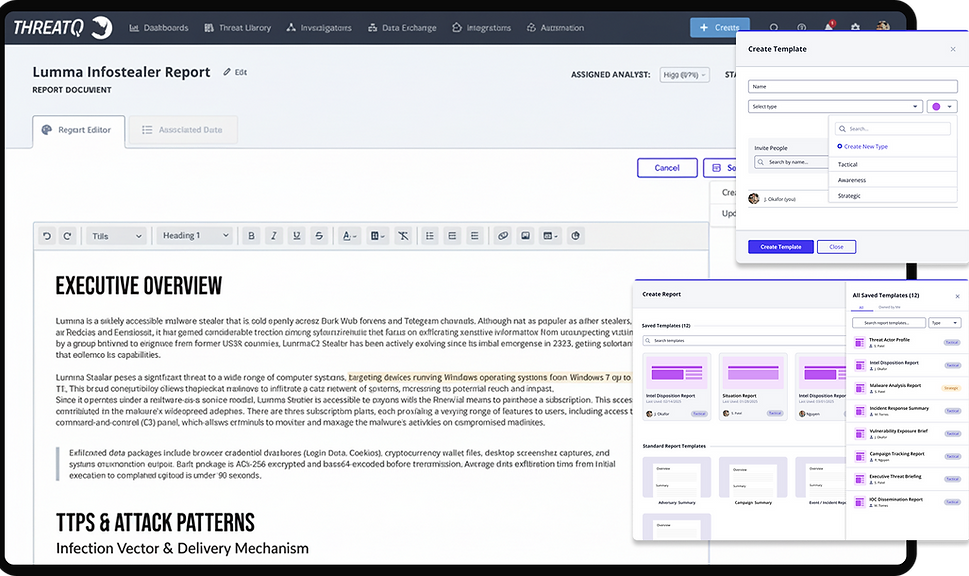Open the Type filter in saved templates
Image resolution: width=969 pixels, height=576 pixels.
946,323
